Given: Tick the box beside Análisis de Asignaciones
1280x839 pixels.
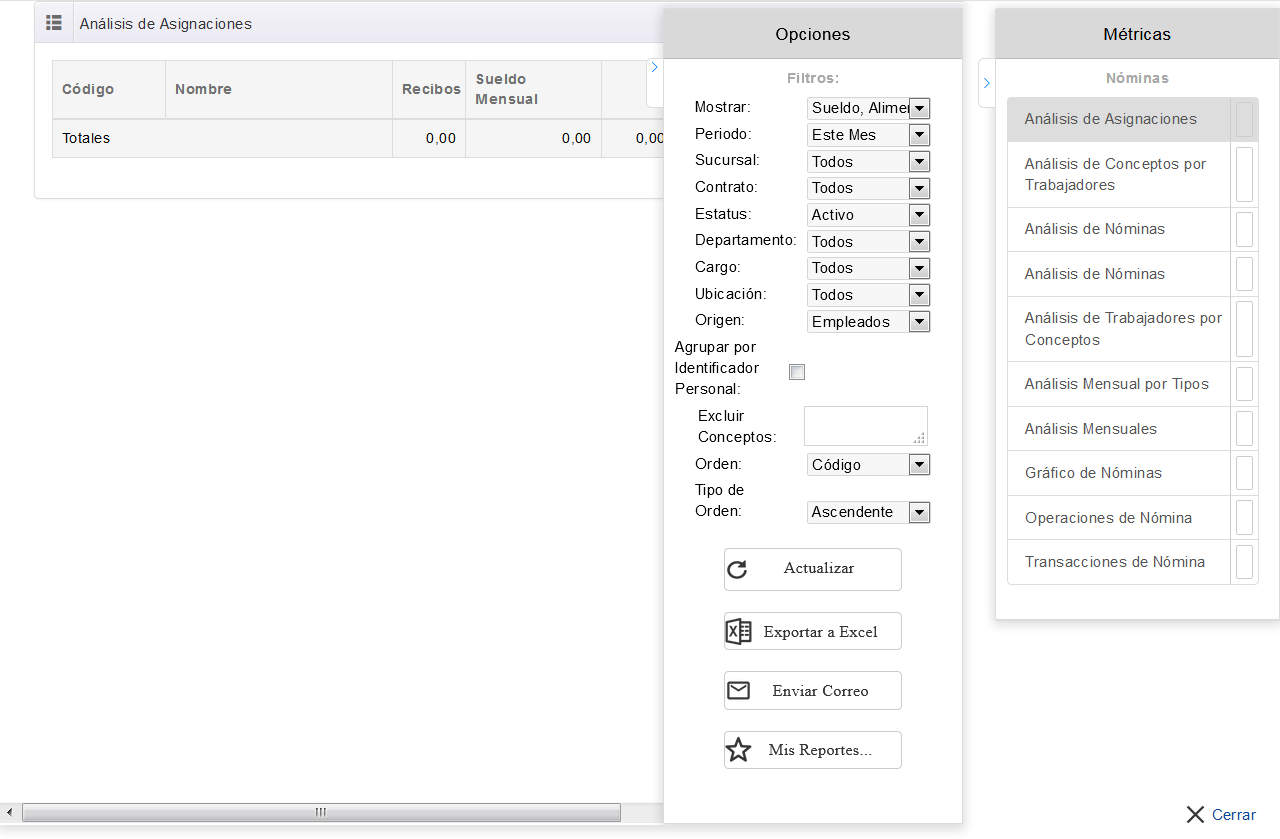Looking at the screenshot, I should pyautogui.click(x=1244, y=119).
